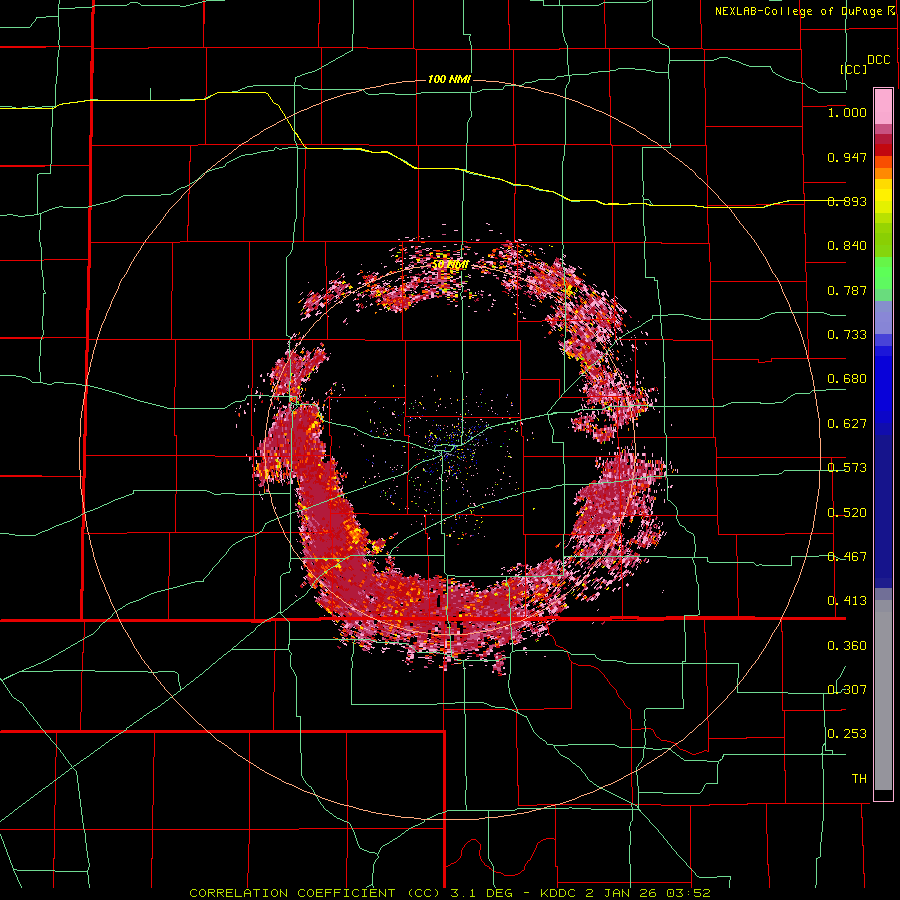Click the 100 NMI range ring label

449,79
